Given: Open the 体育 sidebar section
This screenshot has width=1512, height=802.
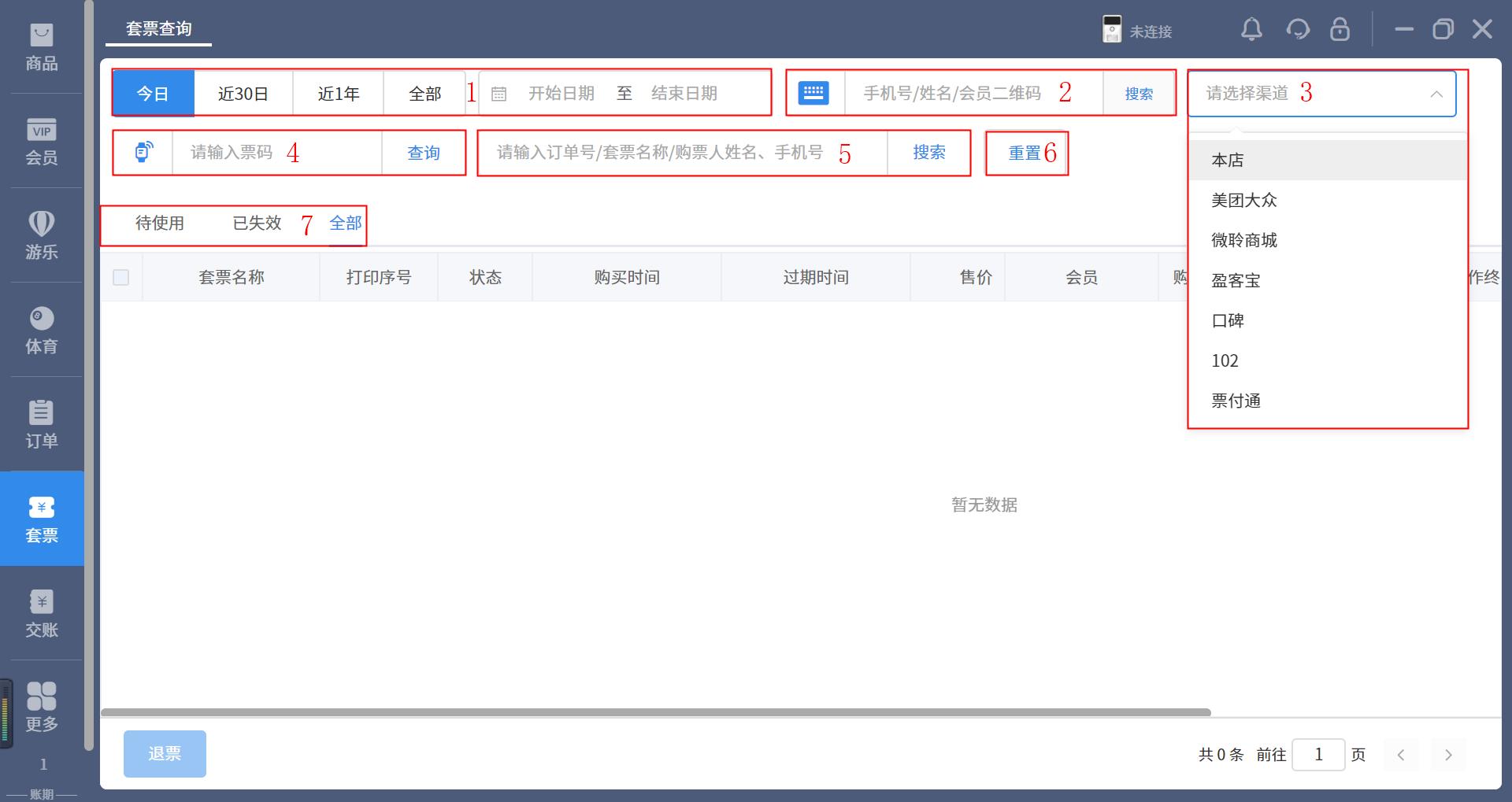Looking at the screenshot, I should [42, 331].
